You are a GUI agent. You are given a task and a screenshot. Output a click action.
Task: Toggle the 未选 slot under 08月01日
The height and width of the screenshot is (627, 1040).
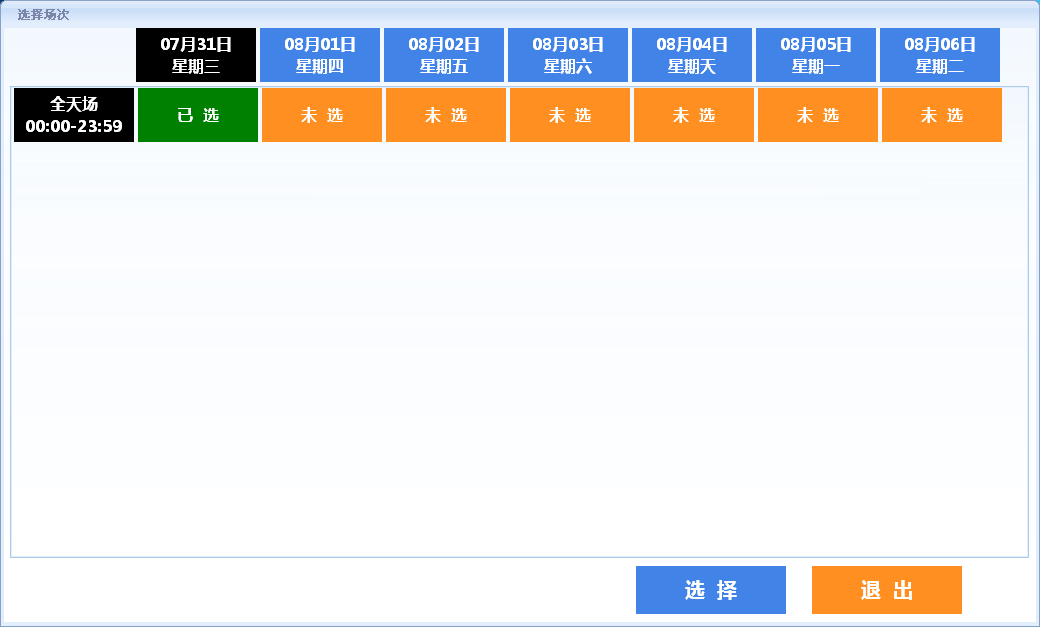tap(322, 115)
